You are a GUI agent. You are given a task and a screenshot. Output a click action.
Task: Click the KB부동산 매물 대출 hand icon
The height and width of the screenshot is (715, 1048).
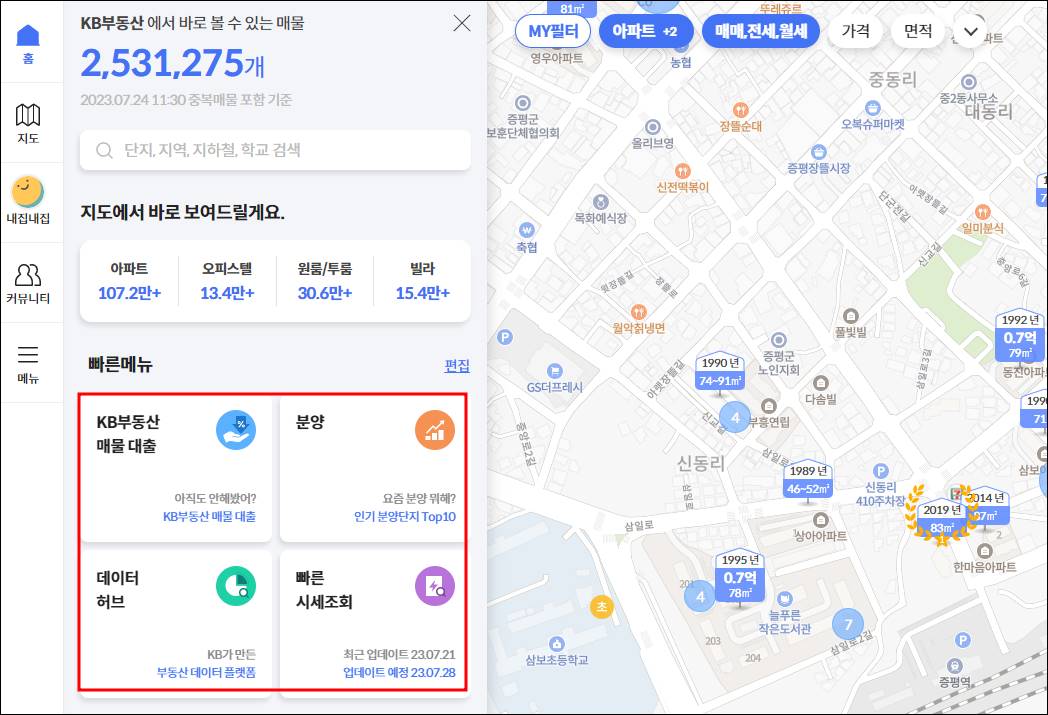pyautogui.click(x=236, y=430)
